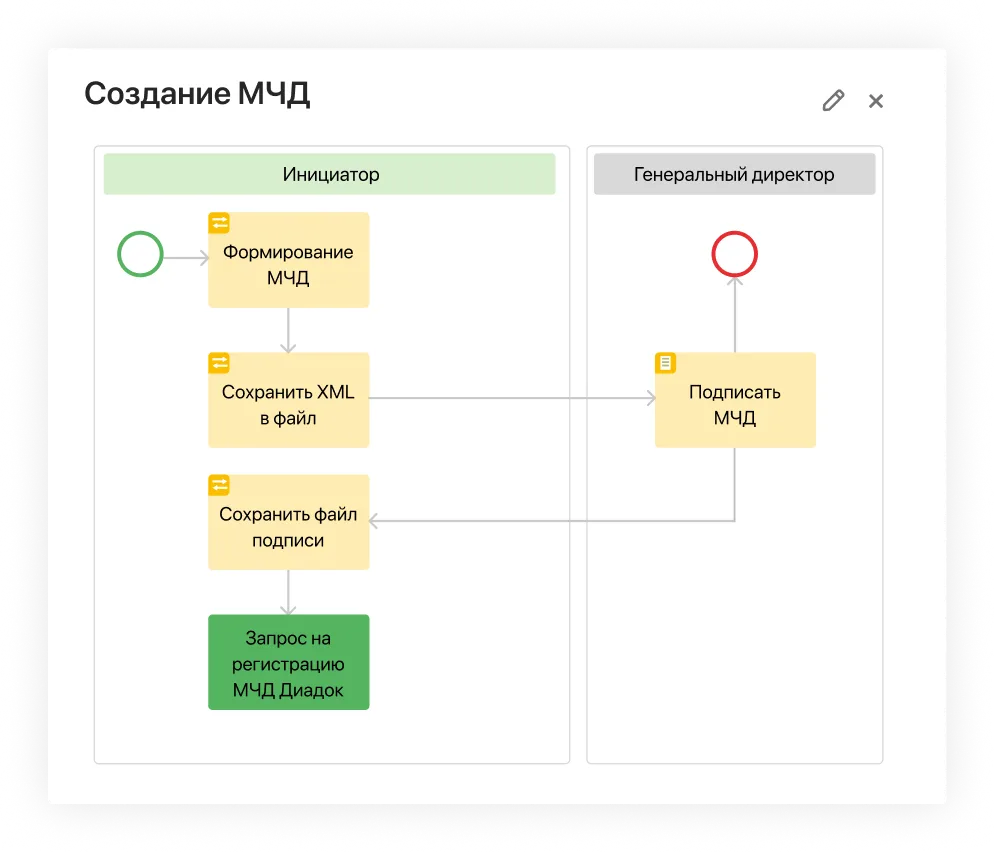
Task: Open the green Запрос на регистрацию МЧД Диадок block
Action: (288, 662)
